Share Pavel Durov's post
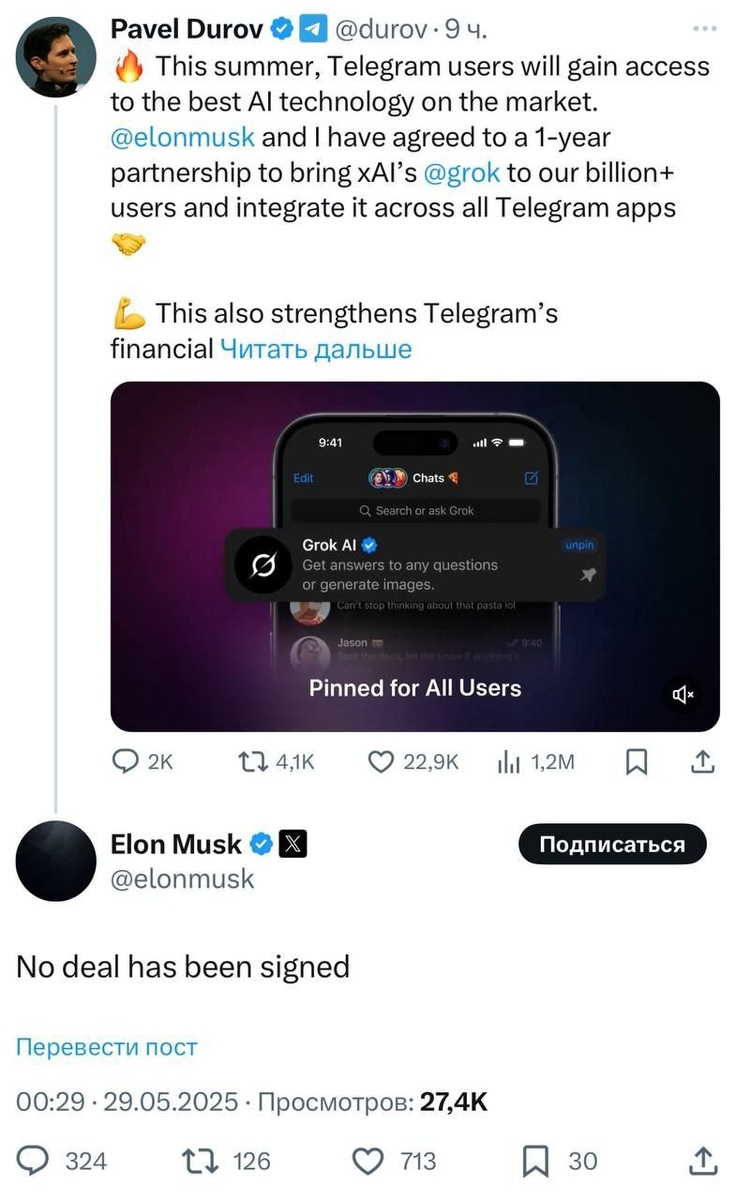The image size is (736, 1200). (703, 762)
